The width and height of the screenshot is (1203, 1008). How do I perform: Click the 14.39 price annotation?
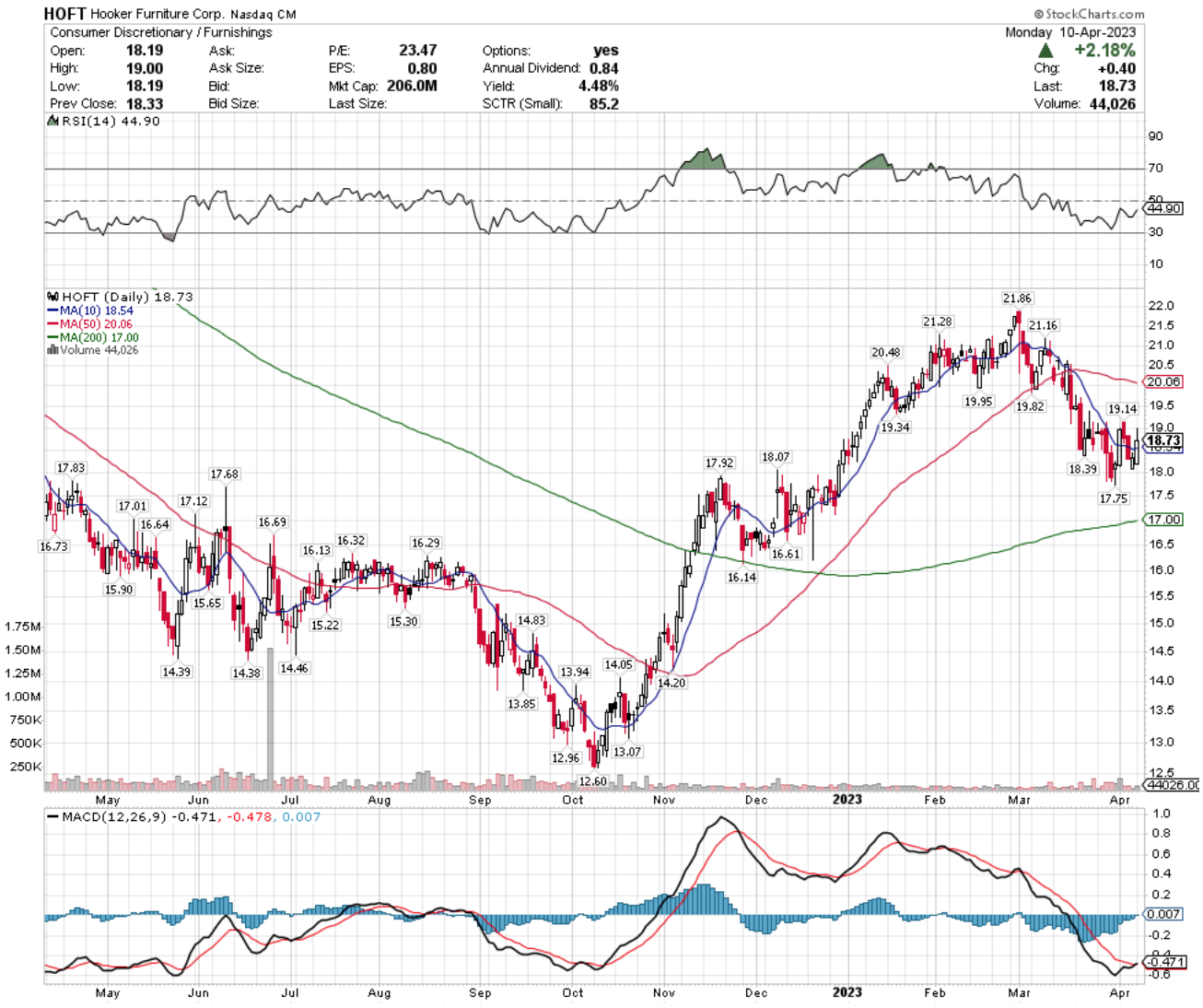[x=176, y=673]
